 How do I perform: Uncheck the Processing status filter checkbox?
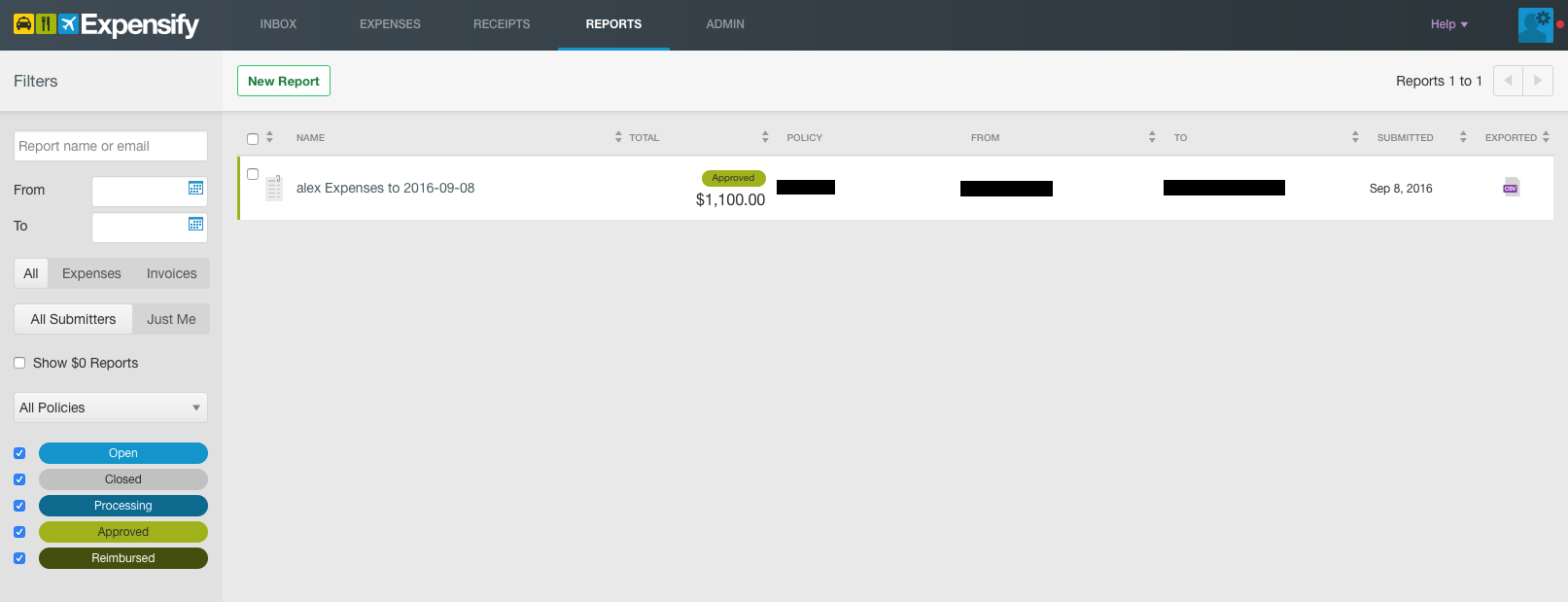click(19, 506)
